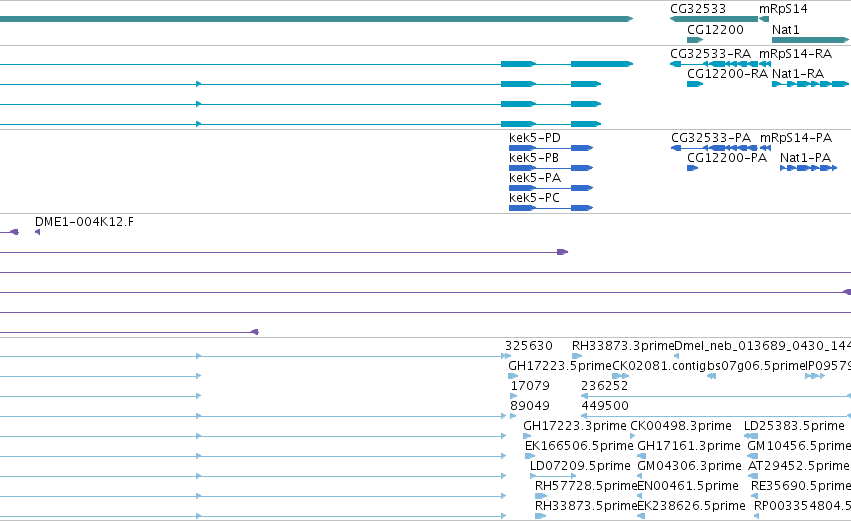851x521 pixels.
Task: Select the kek5-PC protein feature label
Action: tap(534, 198)
